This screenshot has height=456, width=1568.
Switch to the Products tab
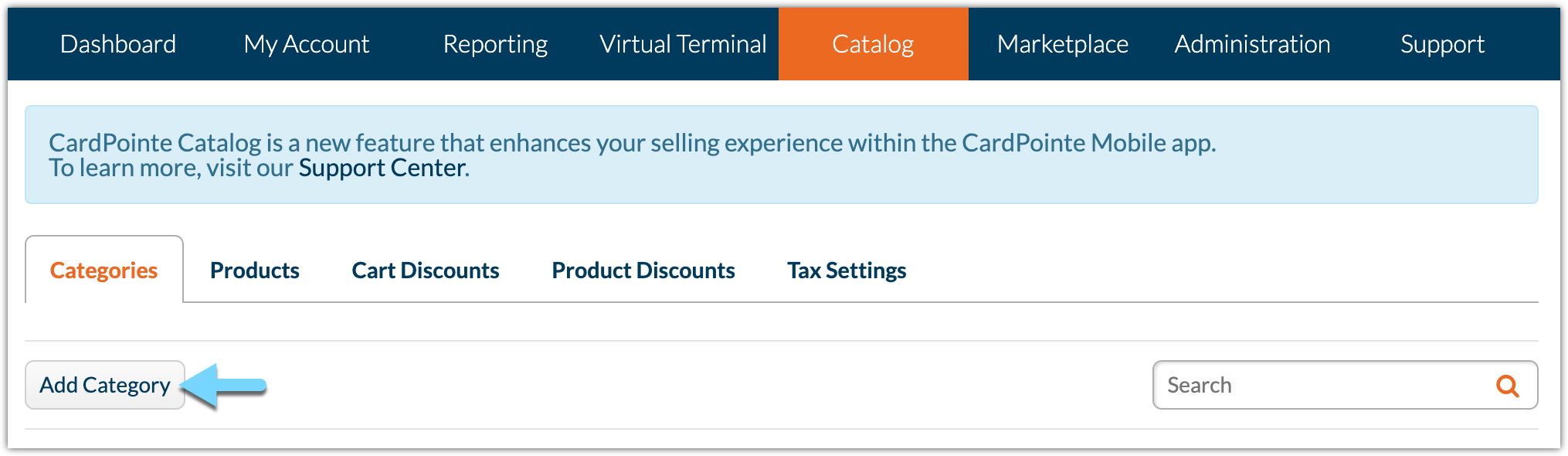(x=255, y=271)
